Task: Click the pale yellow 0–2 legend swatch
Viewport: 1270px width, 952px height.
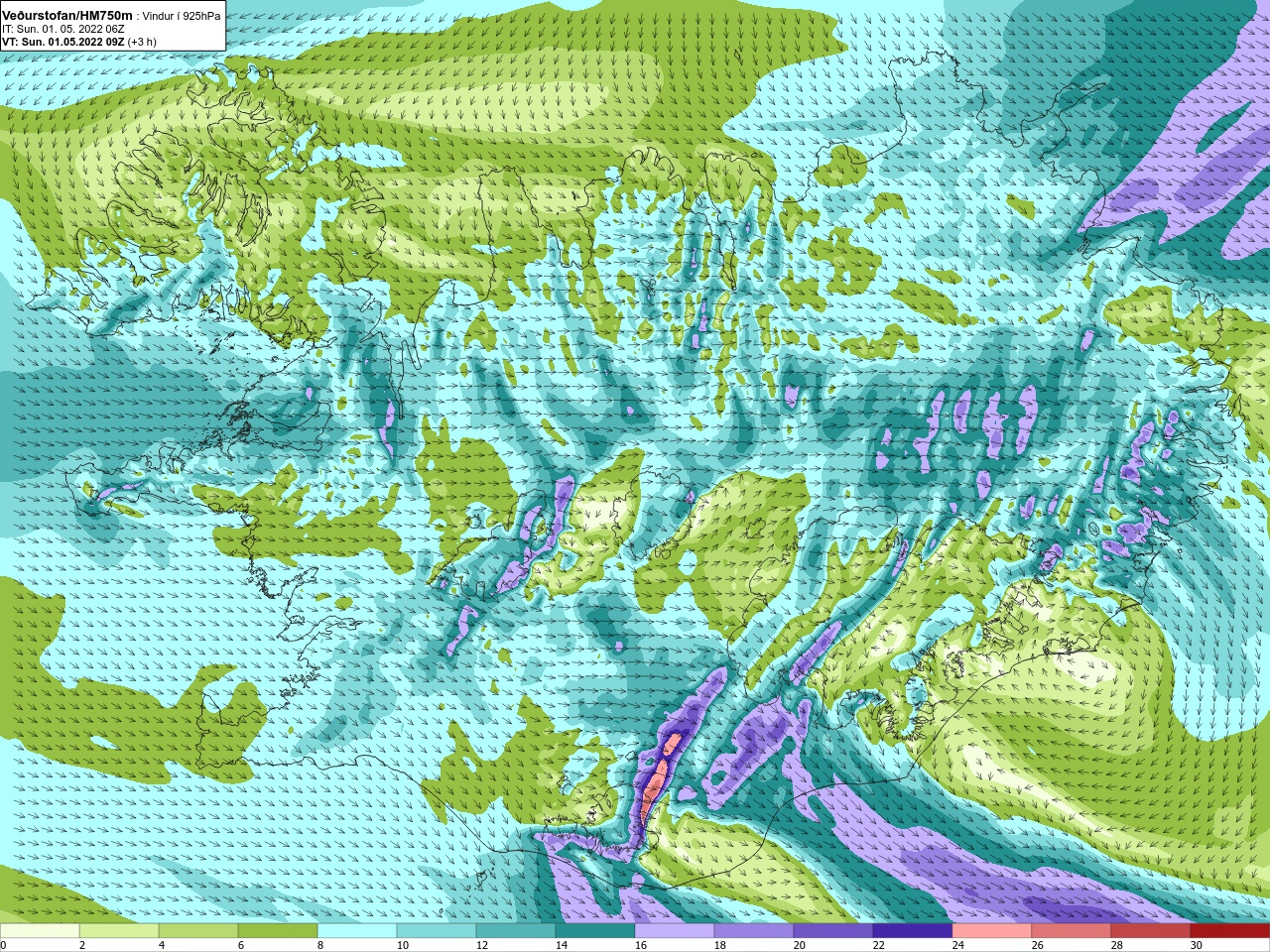Action: [x=40, y=931]
